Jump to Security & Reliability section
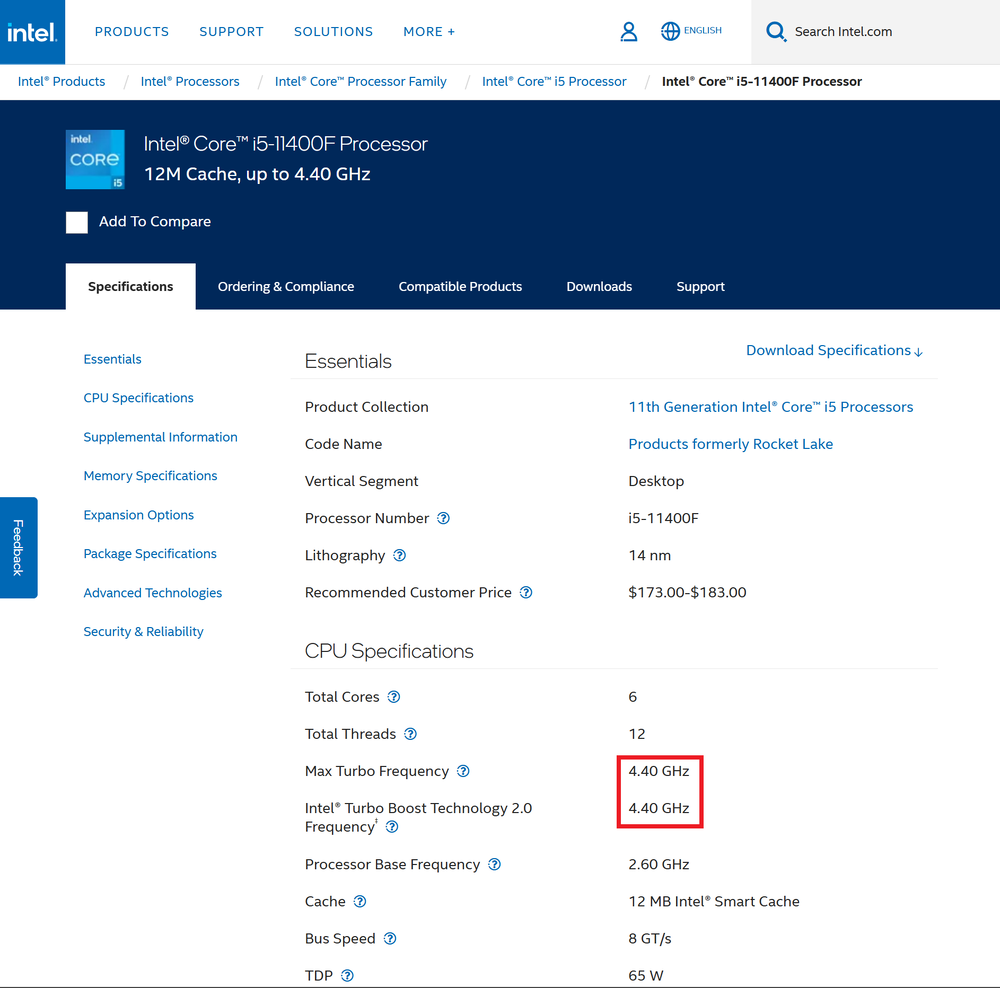The height and width of the screenshot is (988, 1000). (x=143, y=631)
